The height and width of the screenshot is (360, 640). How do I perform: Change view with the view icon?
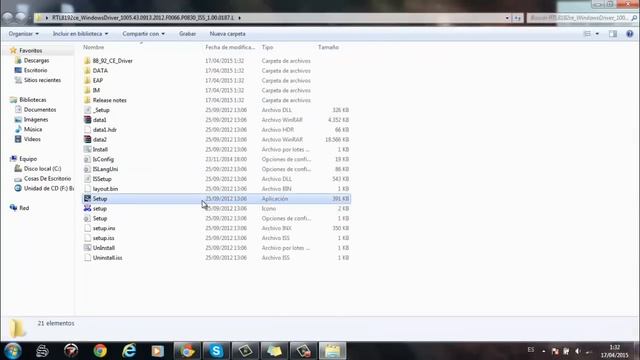point(587,34)
